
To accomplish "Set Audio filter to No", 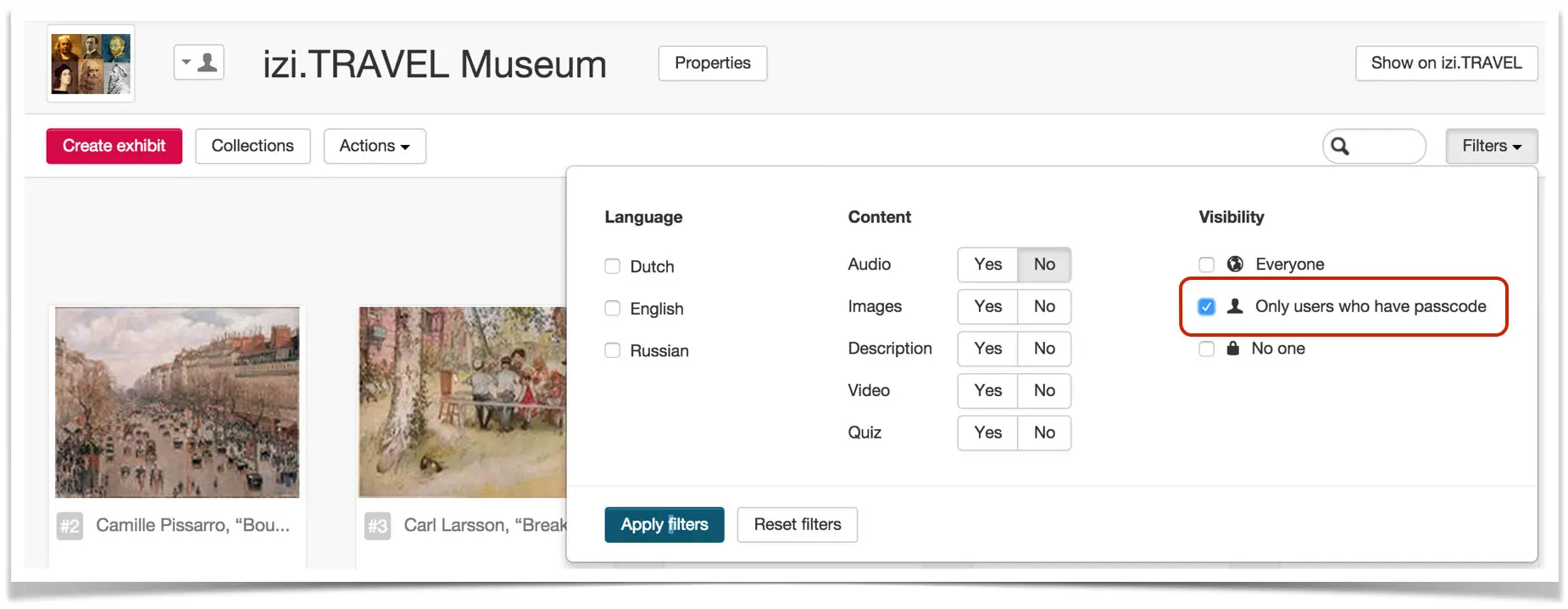I will tap(1044, 265).
